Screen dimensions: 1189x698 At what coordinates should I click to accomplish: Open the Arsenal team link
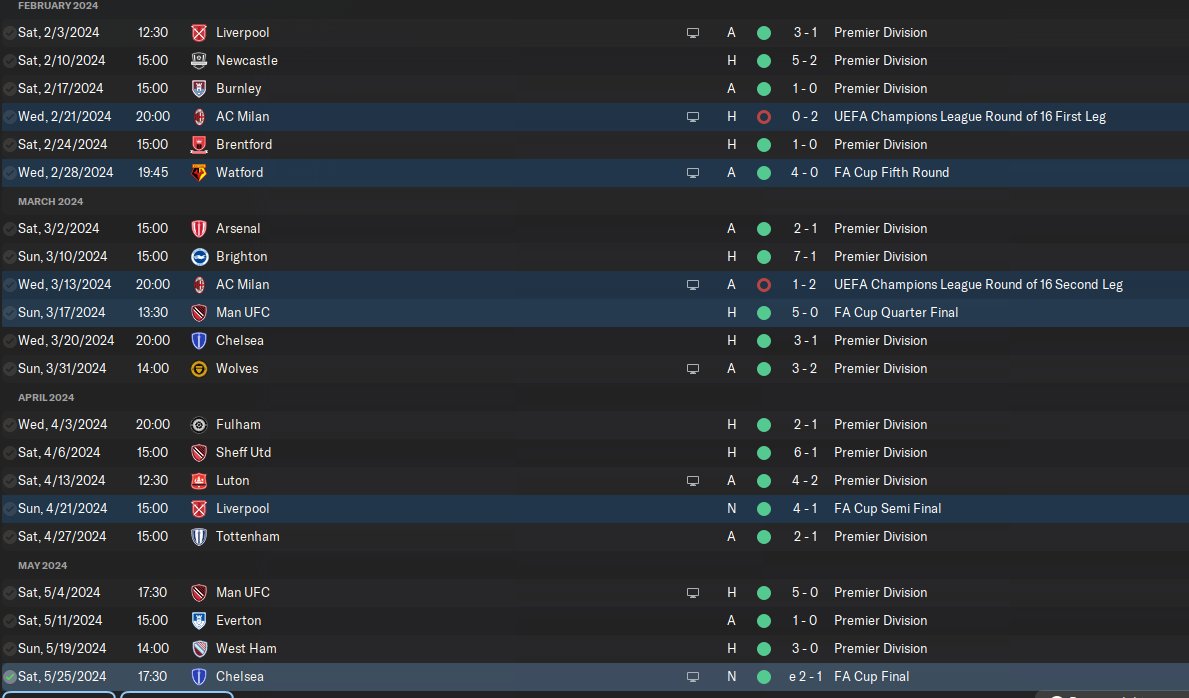coord(237,228)
